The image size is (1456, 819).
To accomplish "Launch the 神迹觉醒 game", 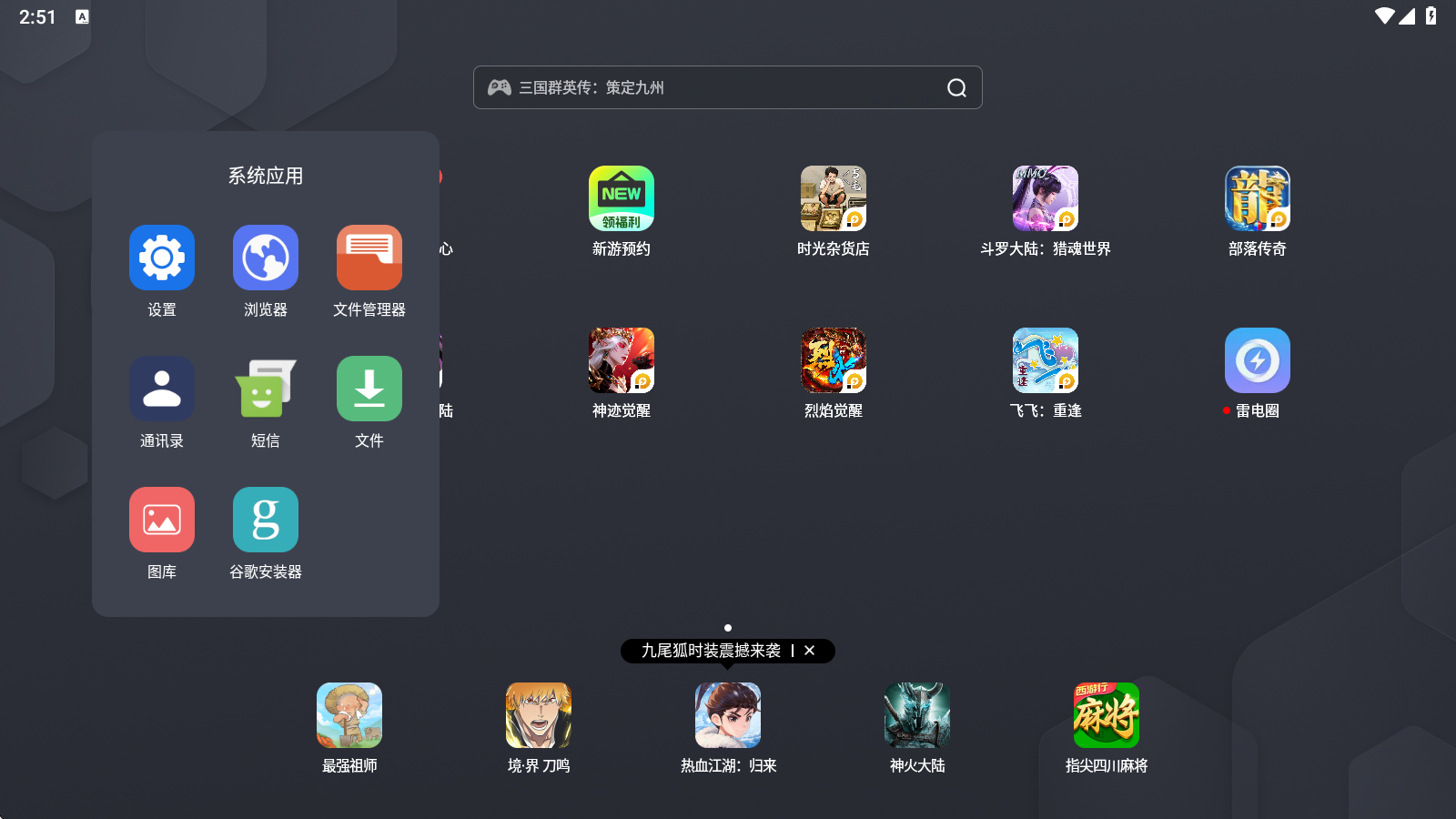I will (622, 360).
